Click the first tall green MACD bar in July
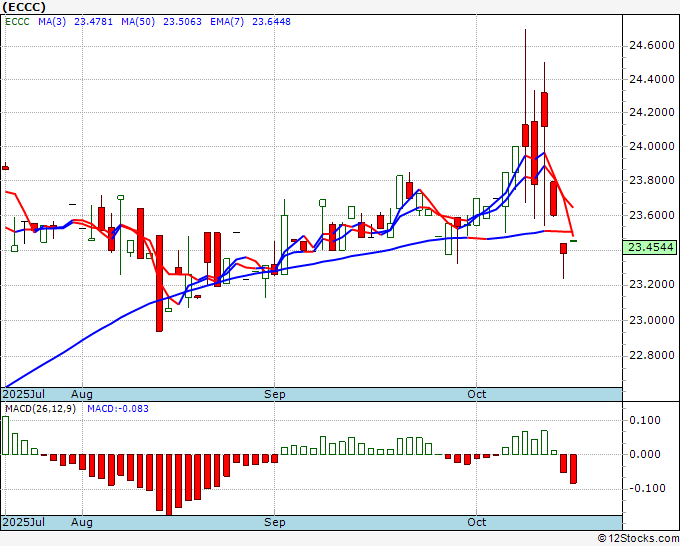Viewport: 680px width, 546px height. coord(5,435)
